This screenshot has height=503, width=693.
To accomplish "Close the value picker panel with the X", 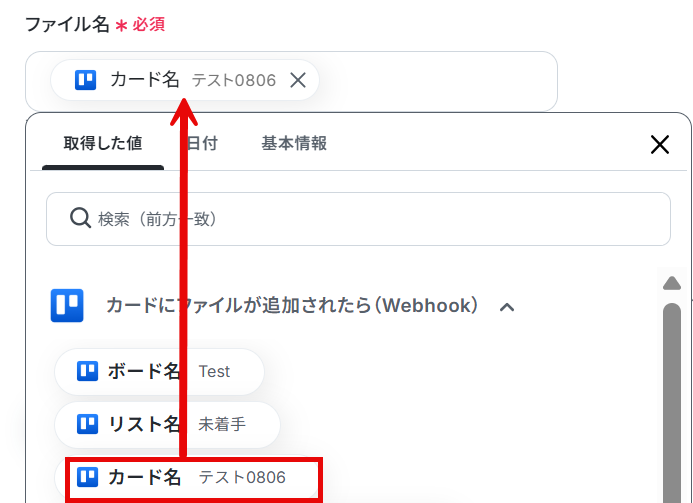I will pyautogui.click(x=659, y=145).
